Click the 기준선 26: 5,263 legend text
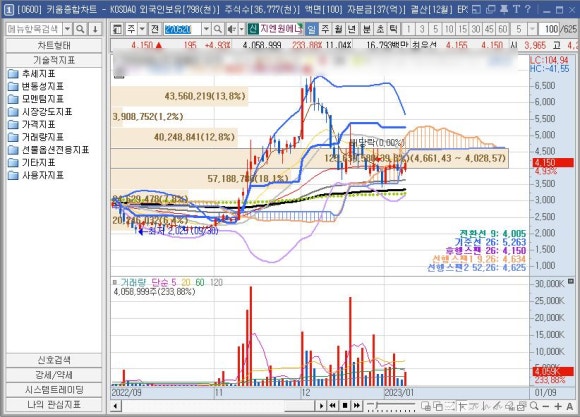Viewport: 580px width, 417px height. pos(490,242)
